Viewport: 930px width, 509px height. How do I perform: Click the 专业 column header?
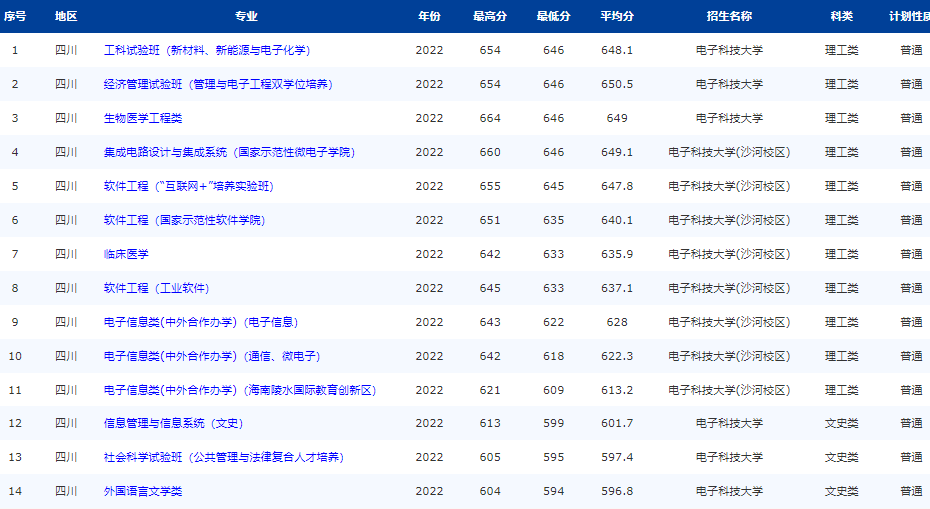tap(246, 17)
